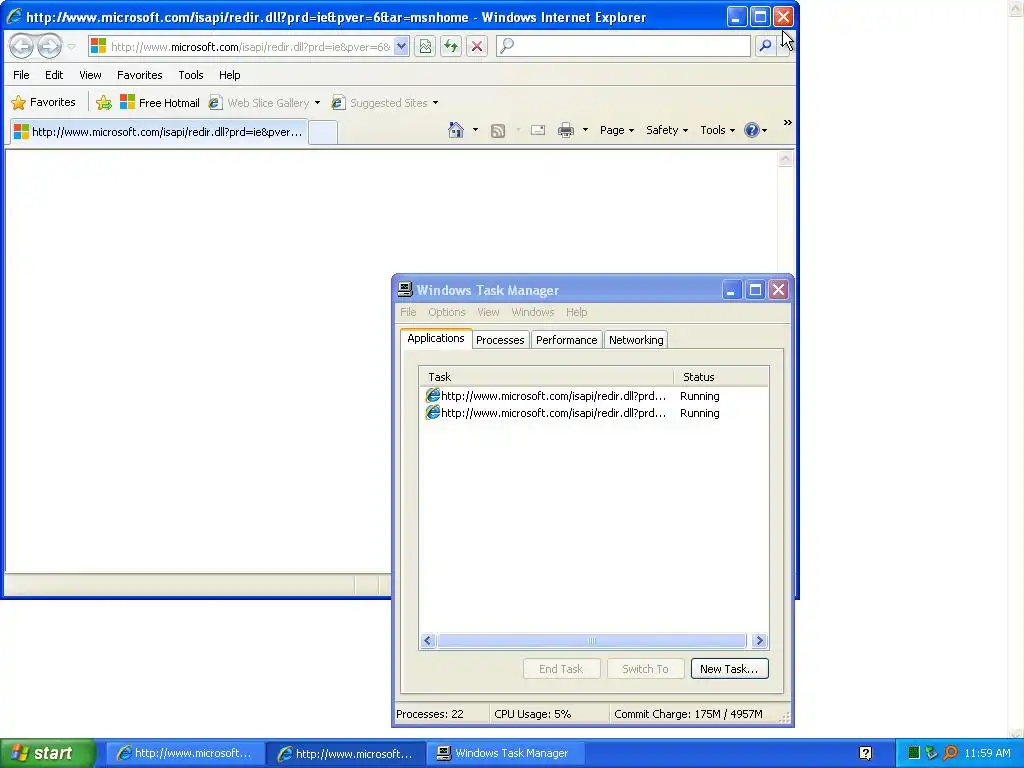This screenshot has width=1024, height=768.
Task: Click the Help question mark icon
Action: pyautogui.click(x=752, y=130)
